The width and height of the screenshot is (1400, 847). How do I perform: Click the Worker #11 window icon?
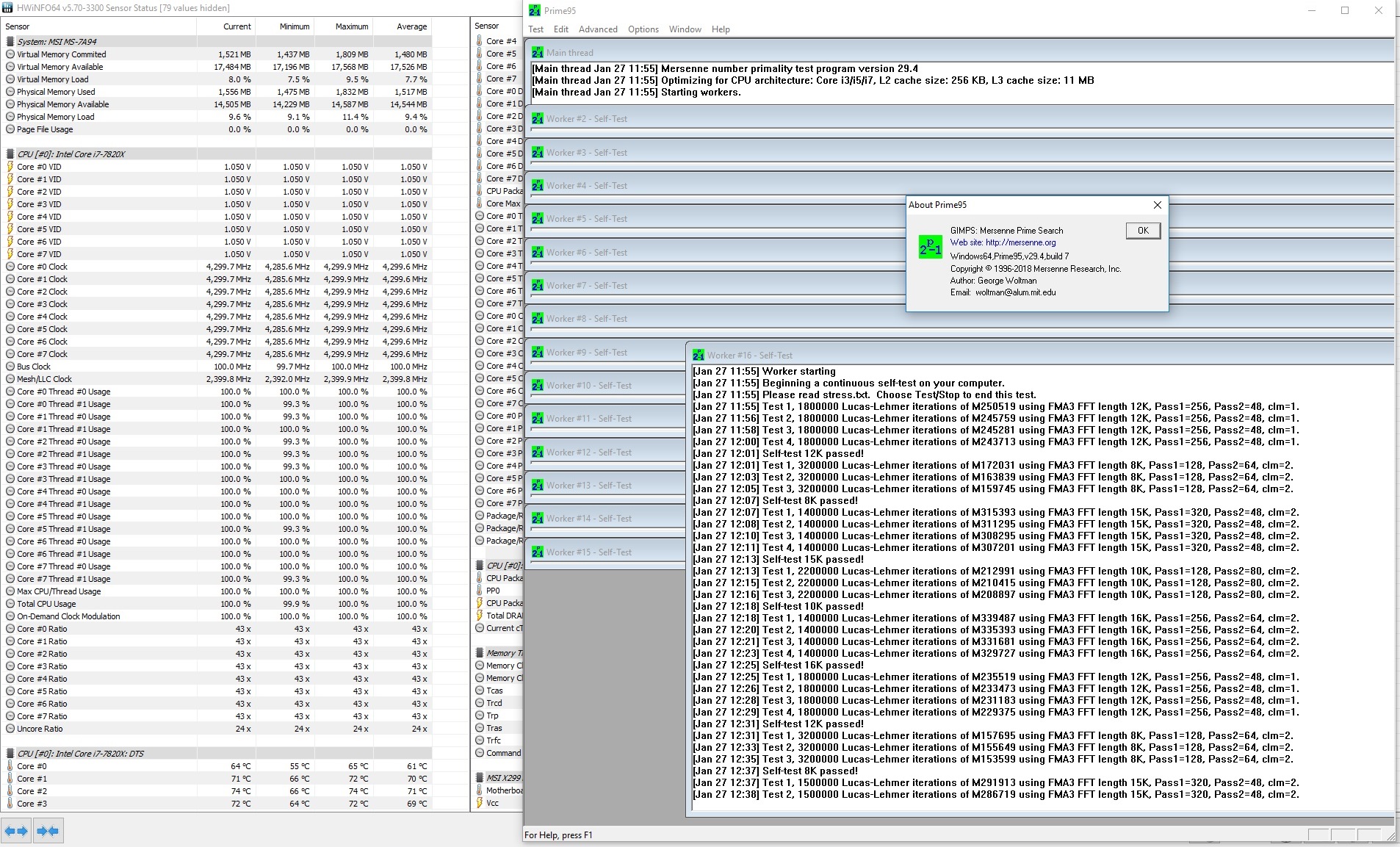[x=538, y=418]
